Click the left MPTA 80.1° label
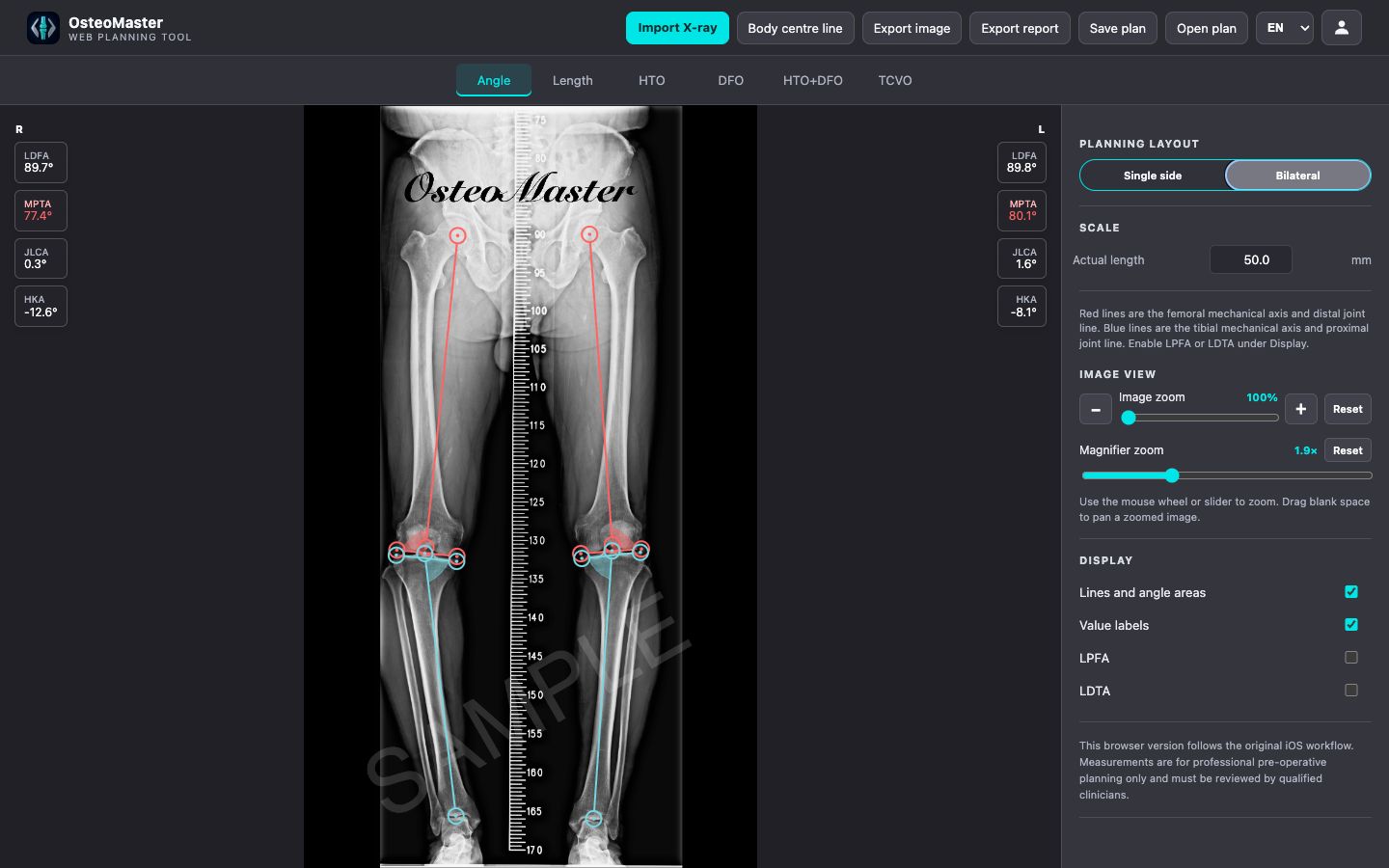This screenshot has width=1389, height=868. click(x=1021, y=210)
